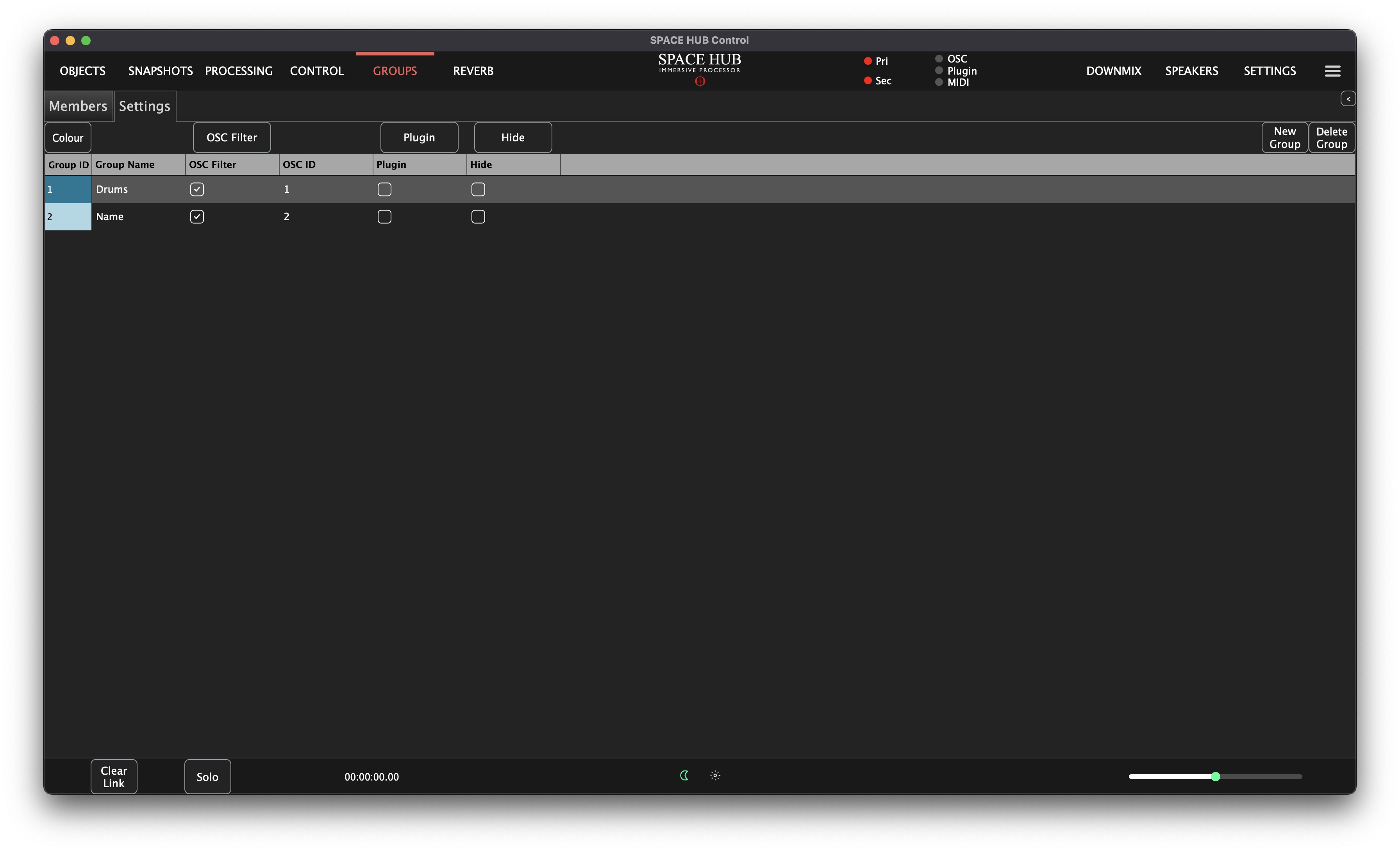The width and height of the screenshot is (1400, 852).
Task: Click the OSC Filter button
Action: click(232, 137)
